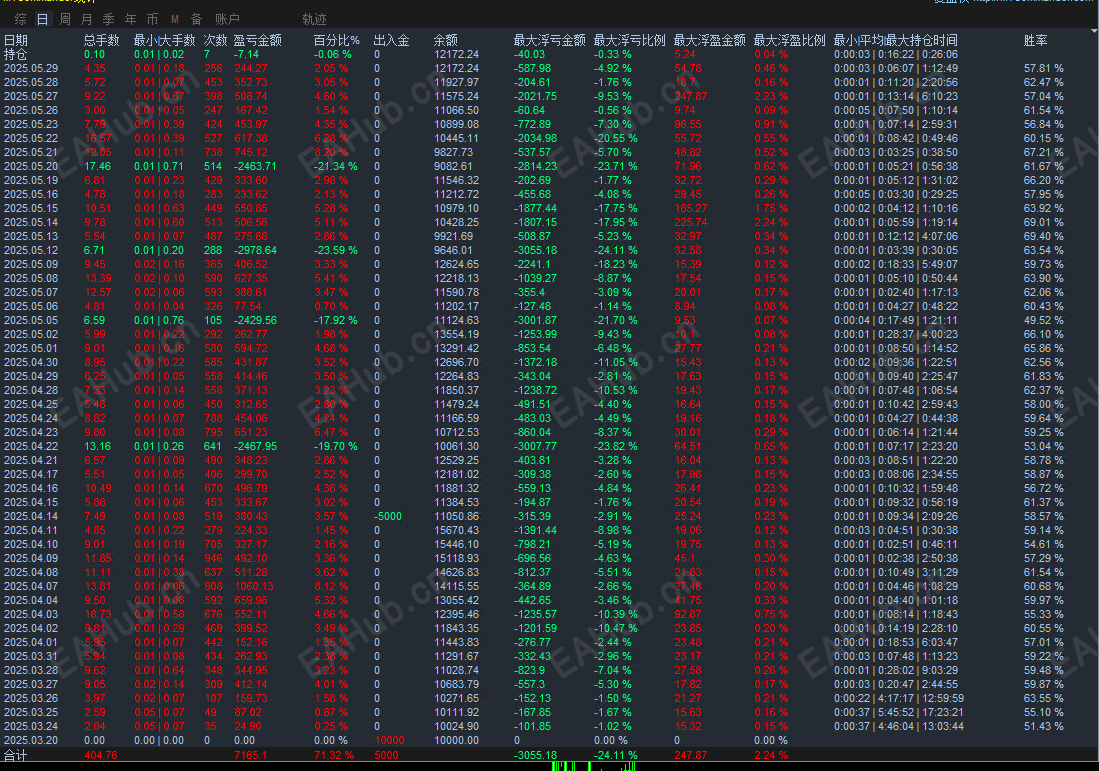1099x771 pixels.
Task: Click the 67.21 % win rate
Action: pos(1044,153)
